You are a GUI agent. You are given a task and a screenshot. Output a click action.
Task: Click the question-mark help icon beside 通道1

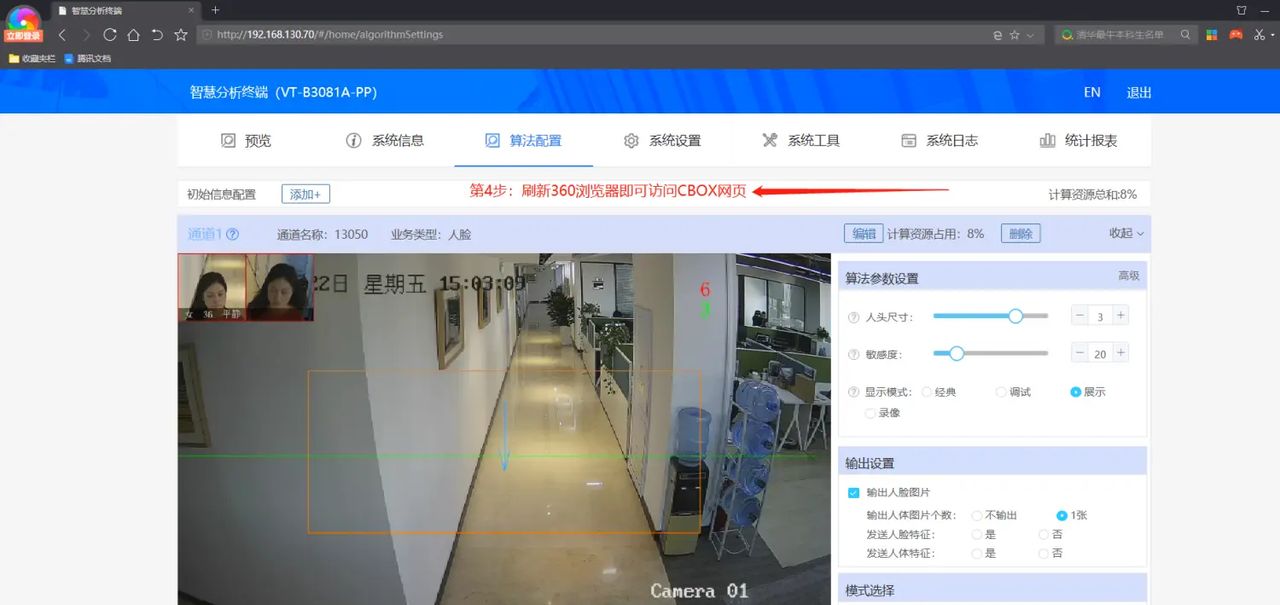[231, 233]
